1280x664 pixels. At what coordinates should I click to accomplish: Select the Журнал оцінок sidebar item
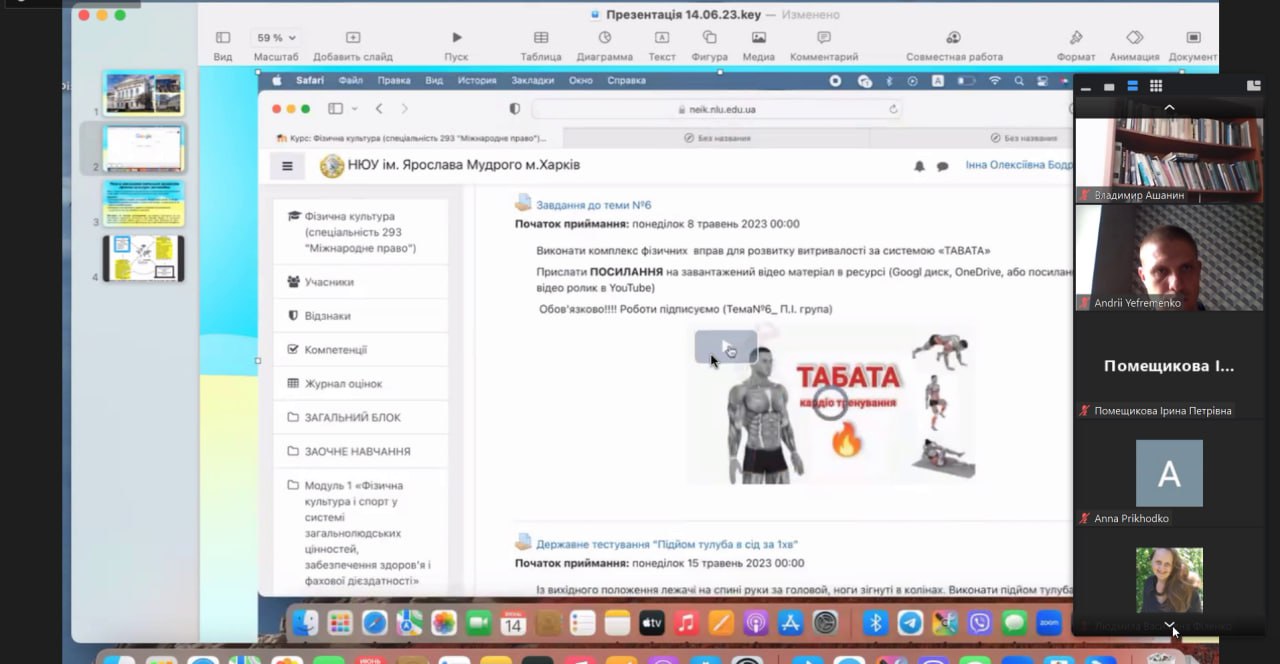[x=343, y=384]
